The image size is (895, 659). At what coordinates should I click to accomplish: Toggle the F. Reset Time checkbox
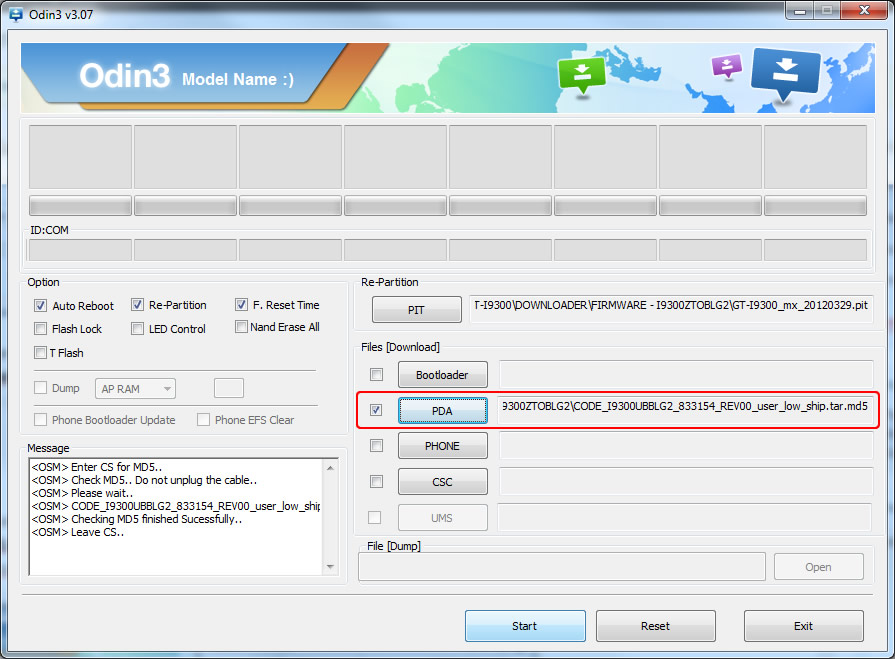(241, 305)
